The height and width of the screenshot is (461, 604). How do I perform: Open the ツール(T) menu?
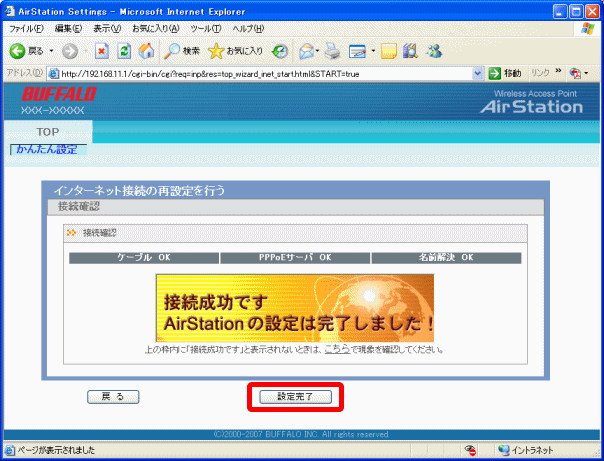click(x=206, y=28)
